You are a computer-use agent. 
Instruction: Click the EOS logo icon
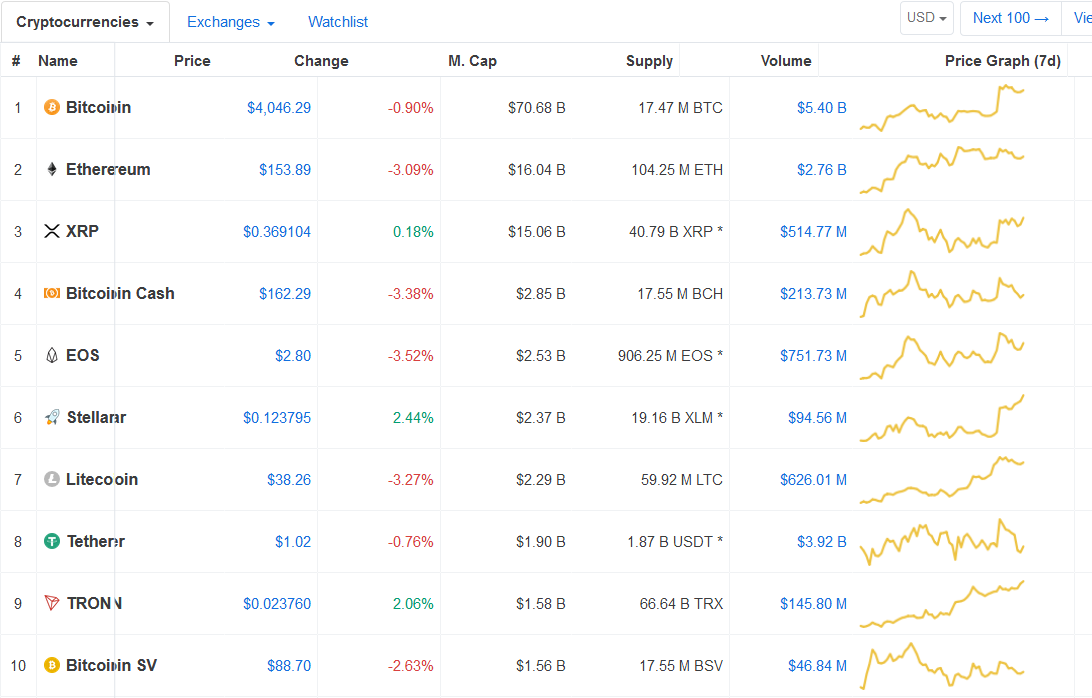[x=52, y=355]
